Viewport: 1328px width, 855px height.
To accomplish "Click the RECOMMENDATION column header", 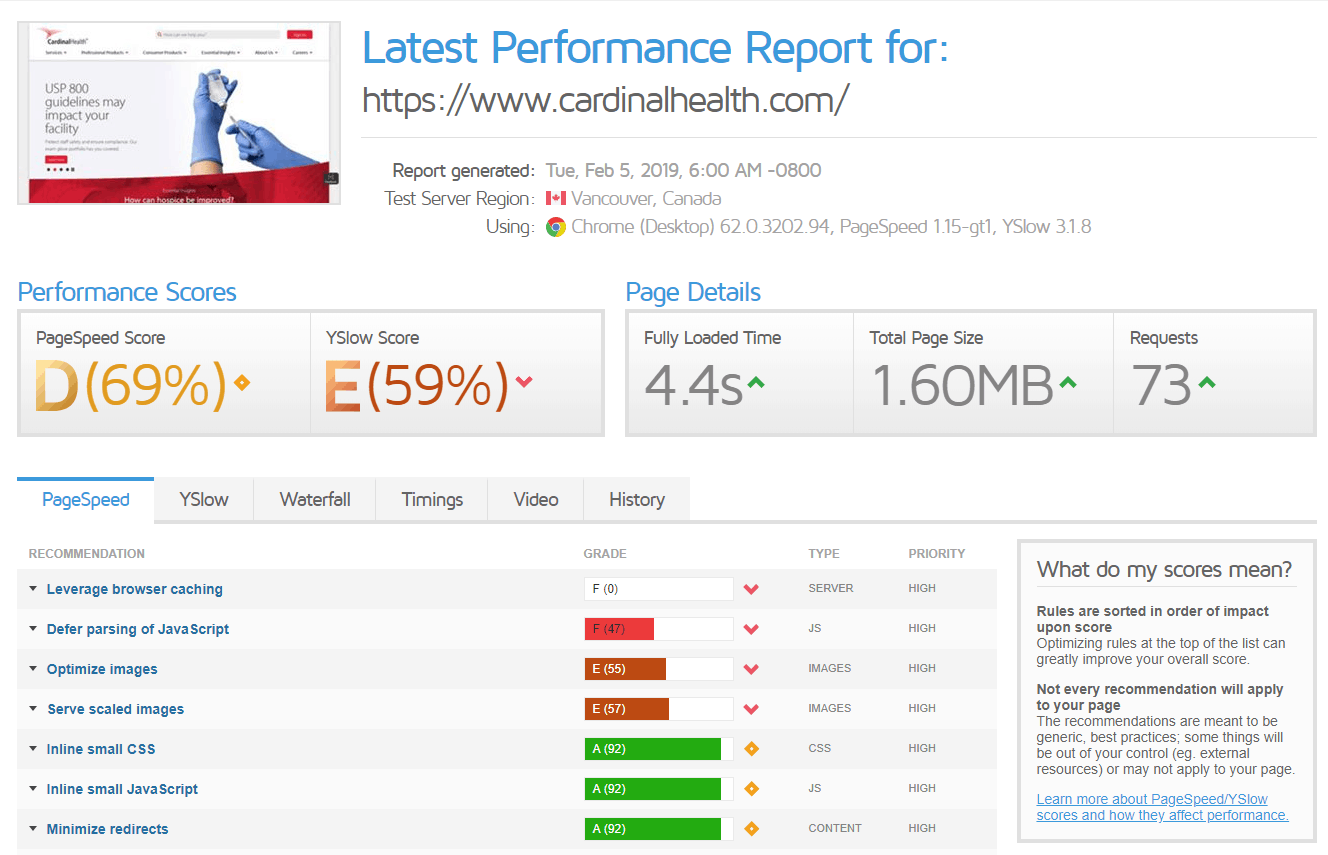I will pos(87,553).
